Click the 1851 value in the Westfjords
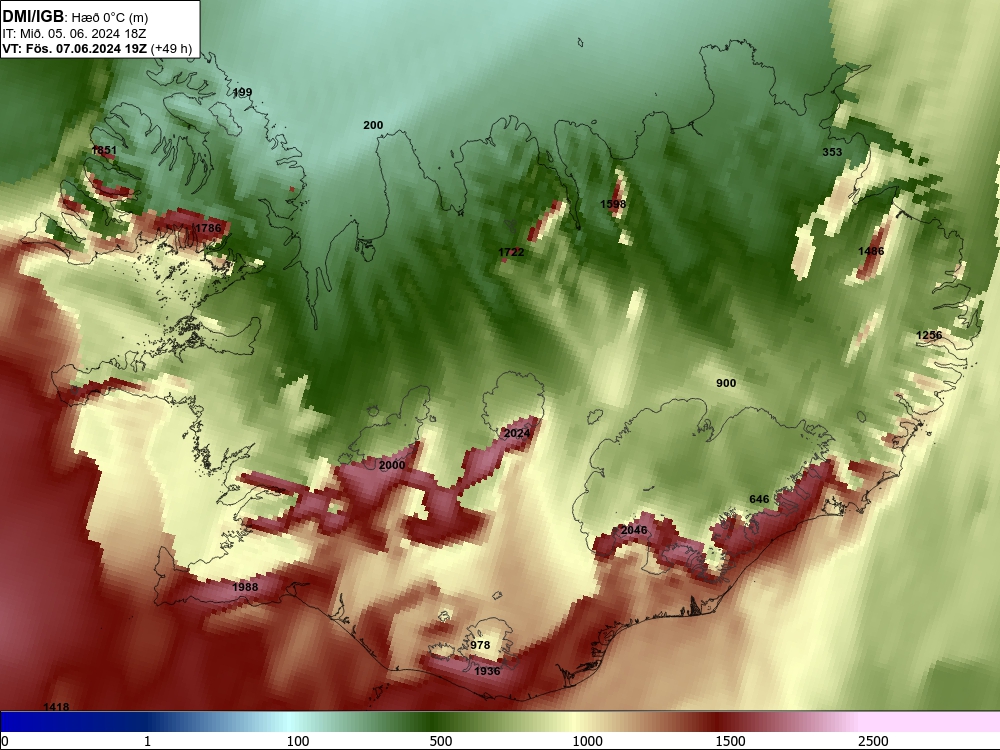 coord(104,151)
